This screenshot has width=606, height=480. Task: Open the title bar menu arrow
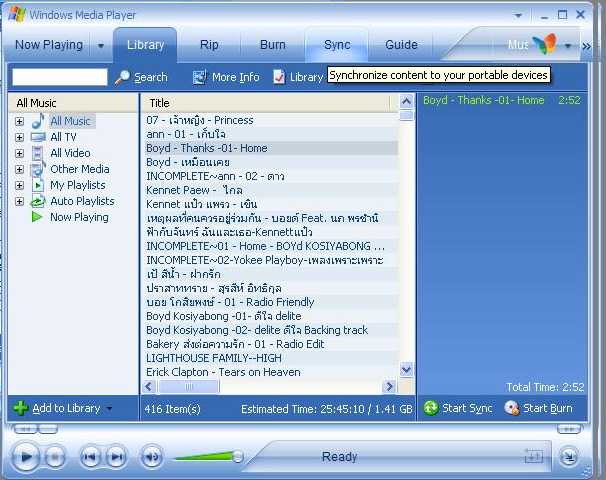tap(518, 15)
